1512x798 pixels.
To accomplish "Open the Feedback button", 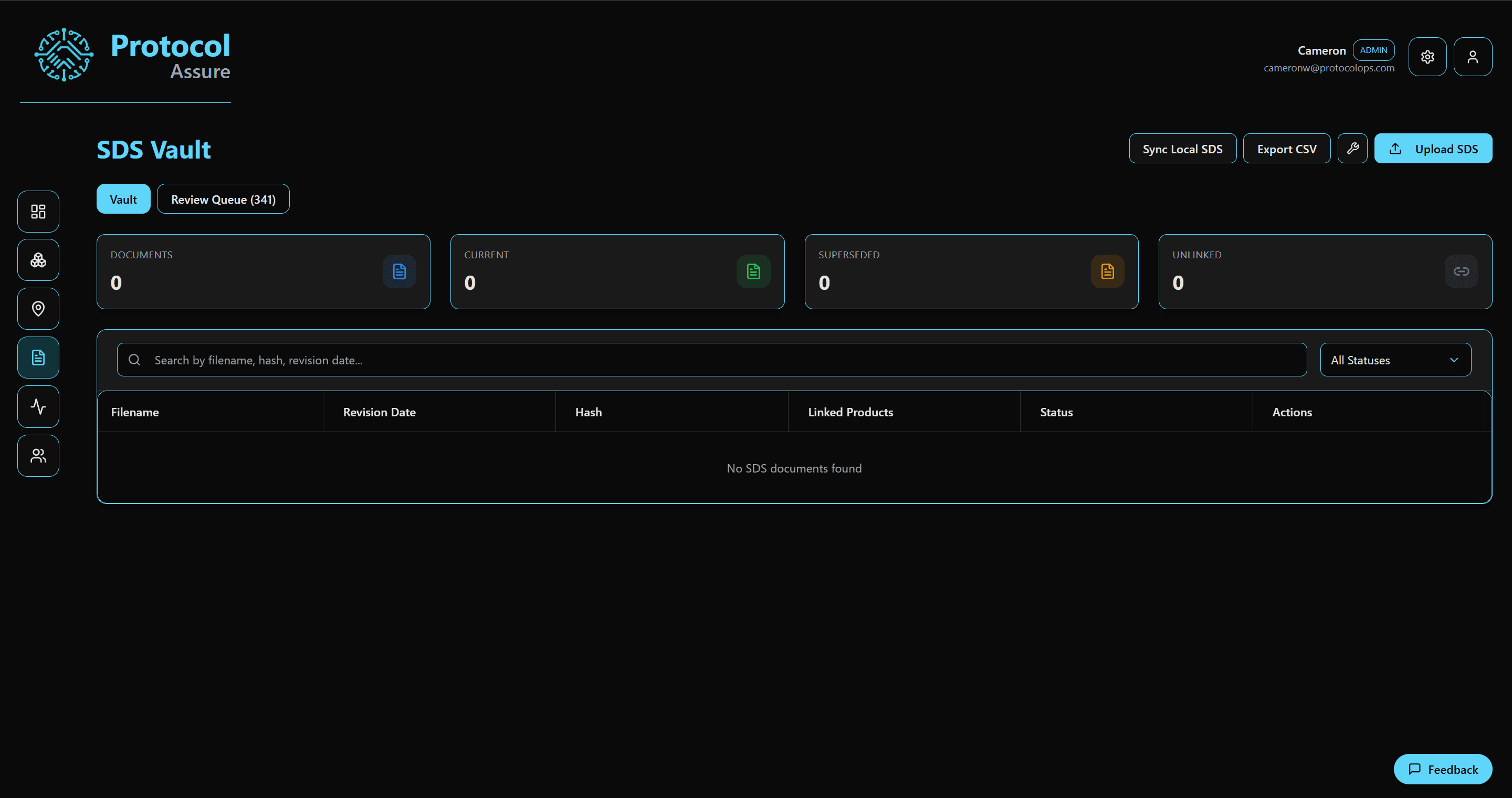I will pos(1442,769).
